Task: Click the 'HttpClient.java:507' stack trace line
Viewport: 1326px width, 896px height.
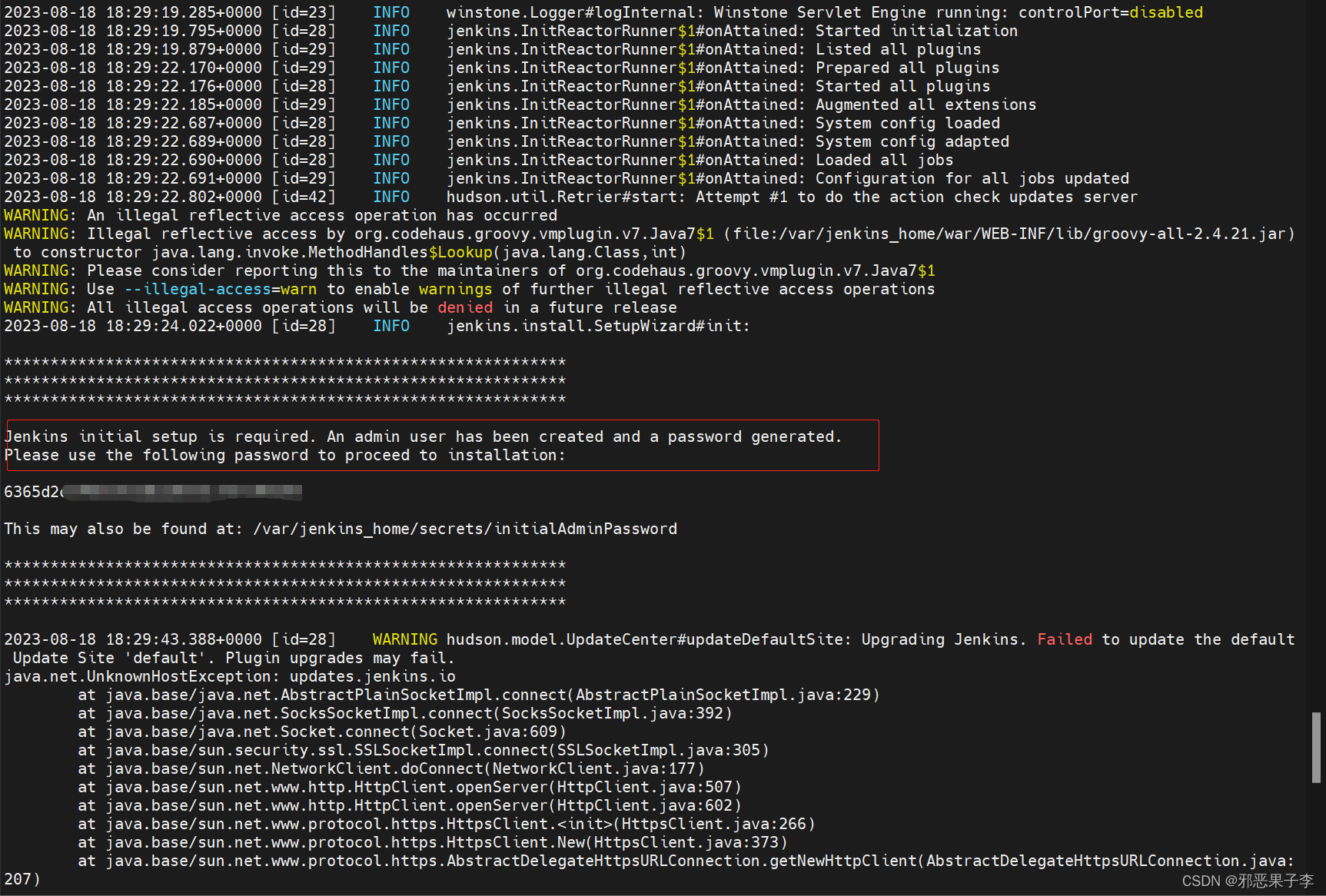Action: [x=409, y=787]
